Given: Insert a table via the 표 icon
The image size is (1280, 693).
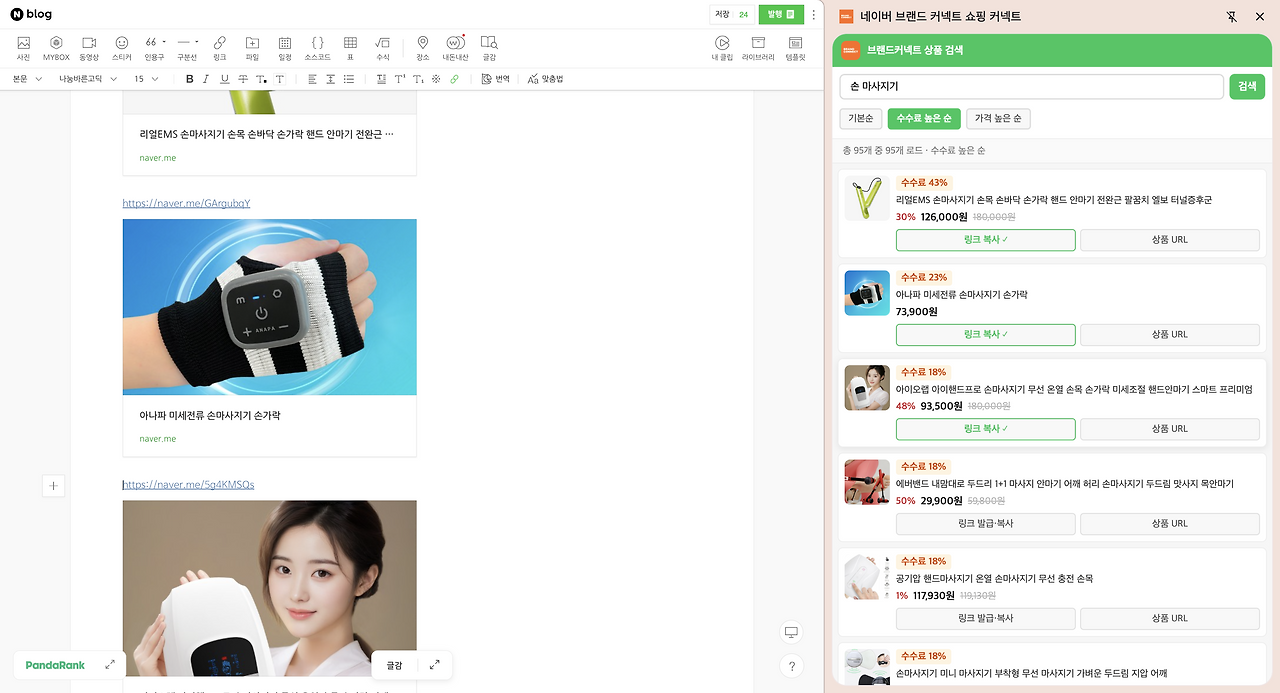Looking at the screenshot, I should click(350, 46).
